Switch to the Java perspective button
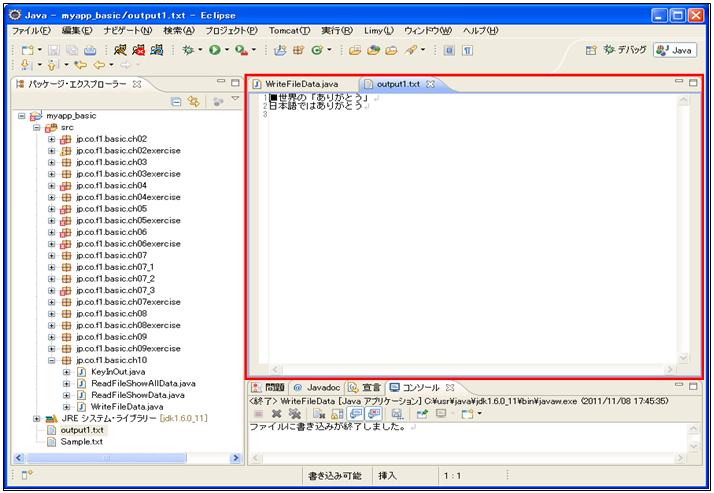 click(x=675, y=50)
